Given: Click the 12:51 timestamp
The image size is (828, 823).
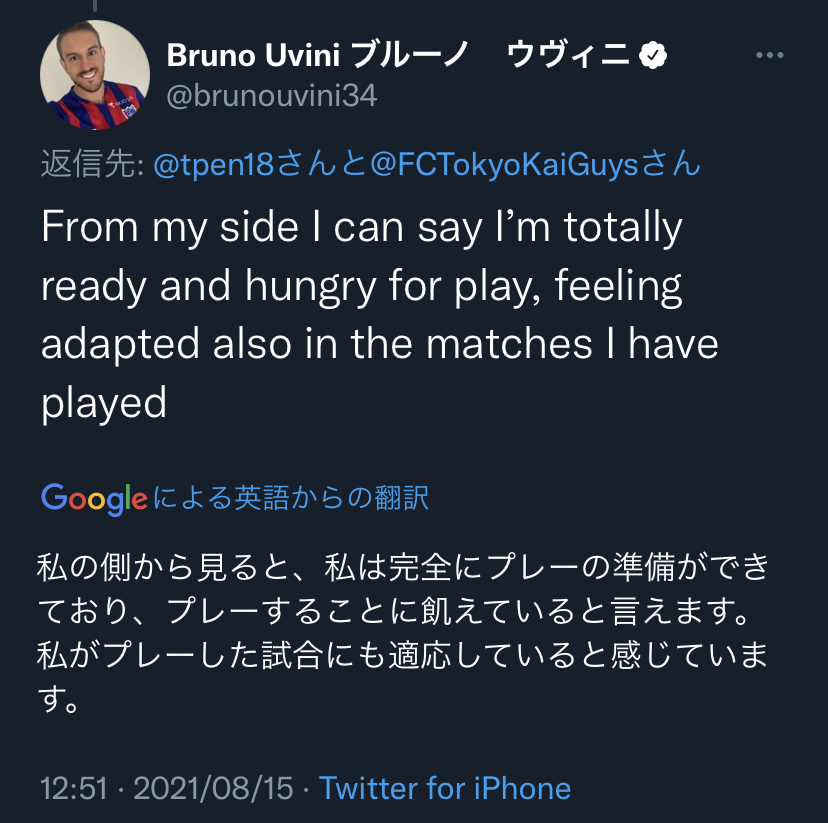Looking at the screenshot, I should (73, 788).
